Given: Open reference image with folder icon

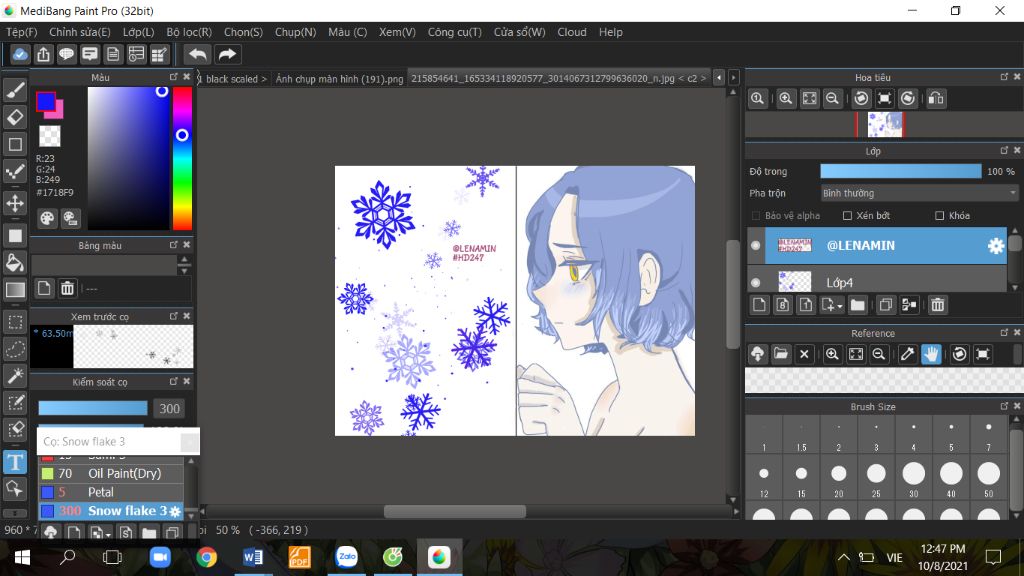Looking at the screenshot, I should pos(780,354).
